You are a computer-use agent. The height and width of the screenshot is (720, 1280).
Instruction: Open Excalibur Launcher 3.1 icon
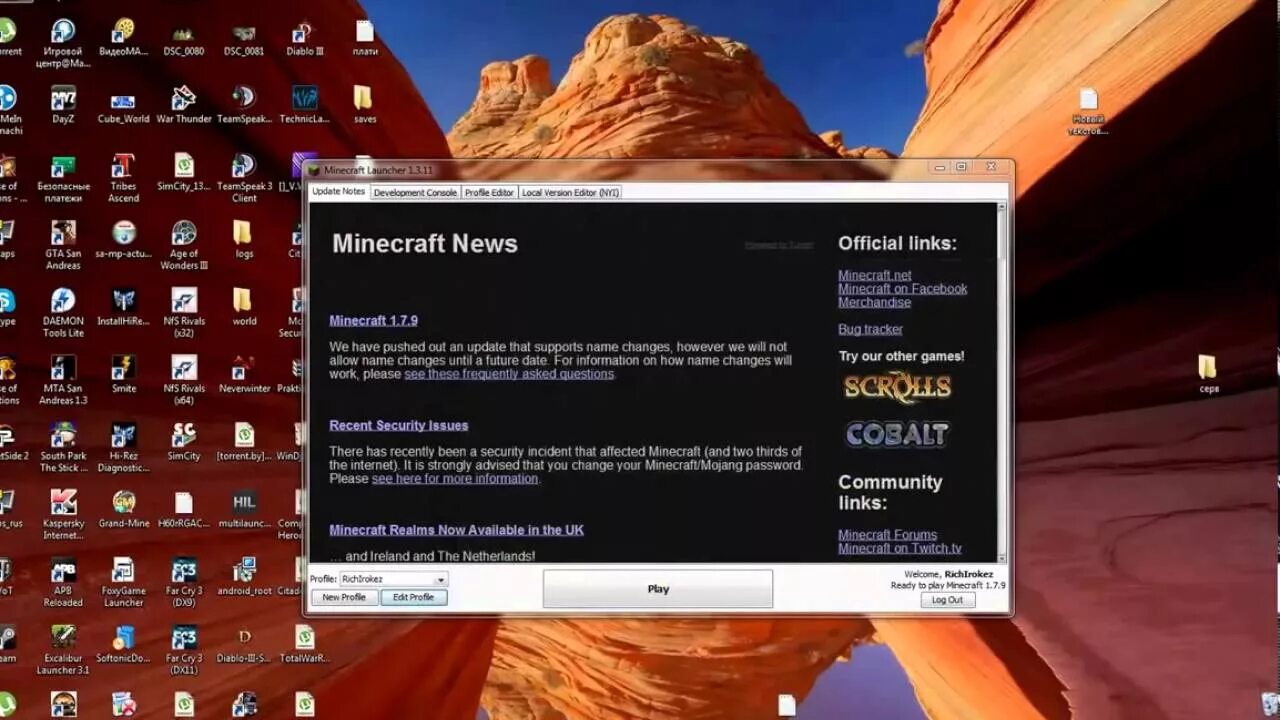click(x=63, y=649)
